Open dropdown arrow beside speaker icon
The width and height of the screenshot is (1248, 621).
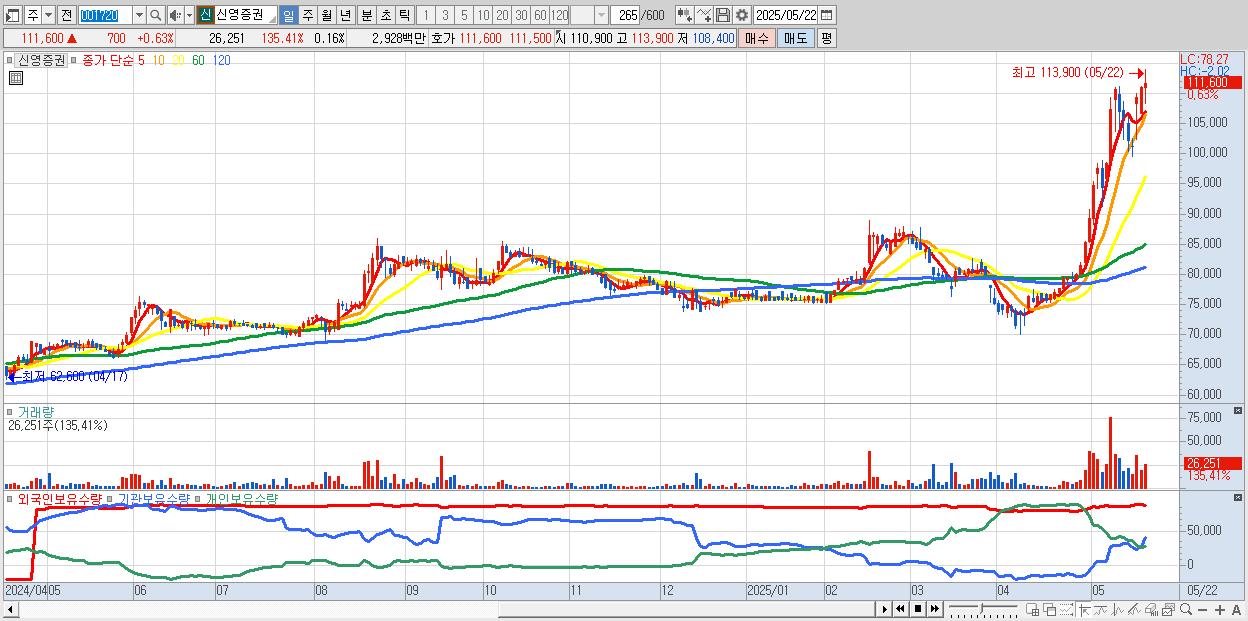coord(189,15)
